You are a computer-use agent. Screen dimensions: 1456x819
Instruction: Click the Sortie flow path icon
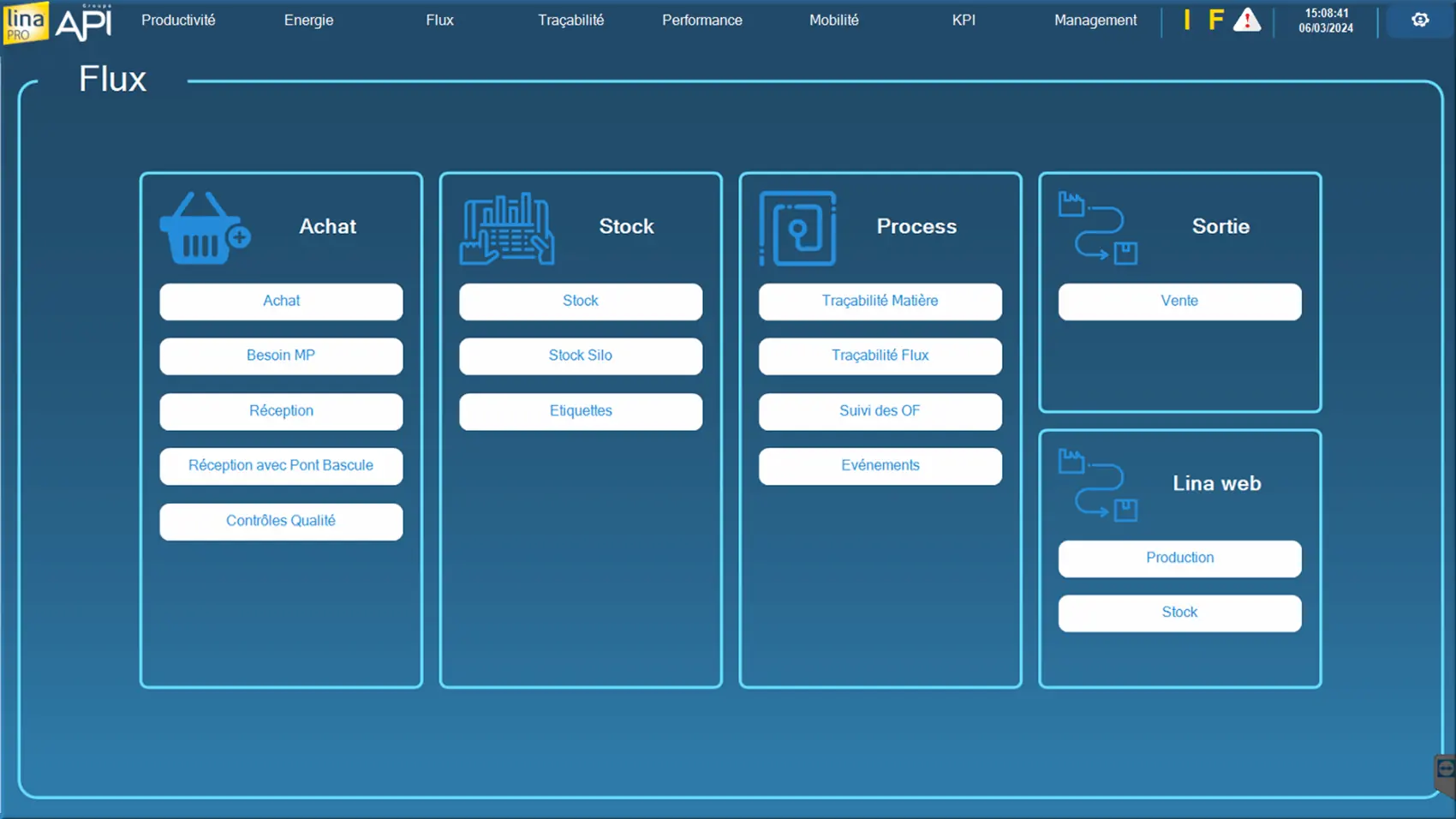coord(1097,228)
